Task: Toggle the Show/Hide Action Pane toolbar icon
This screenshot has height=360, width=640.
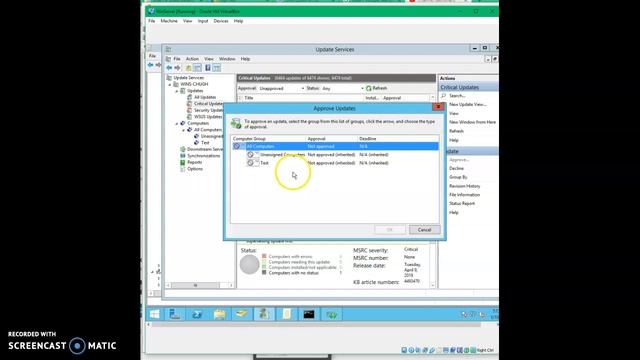Action: 217,68
